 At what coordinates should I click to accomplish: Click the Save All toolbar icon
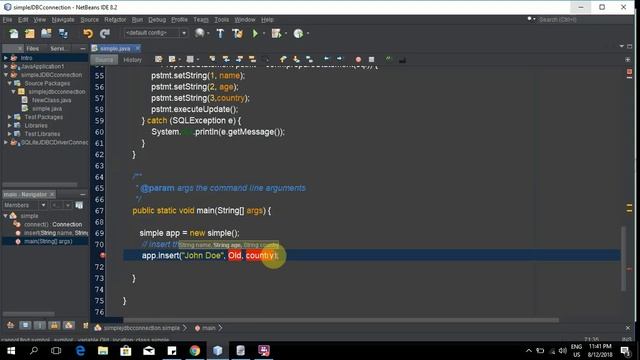[63, 33]
